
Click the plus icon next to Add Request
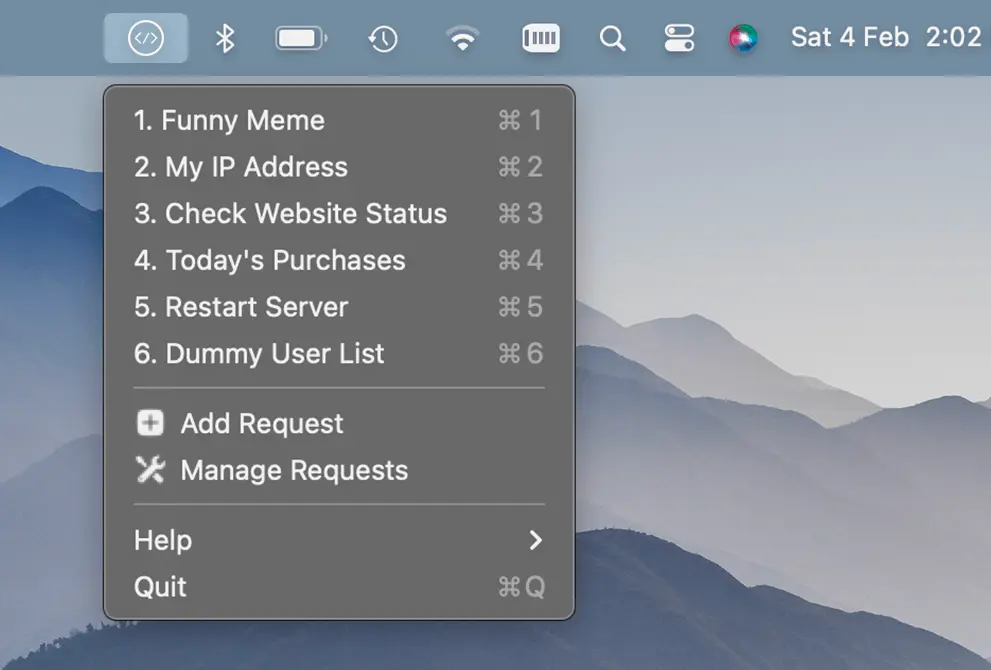(x=149, y=423)
